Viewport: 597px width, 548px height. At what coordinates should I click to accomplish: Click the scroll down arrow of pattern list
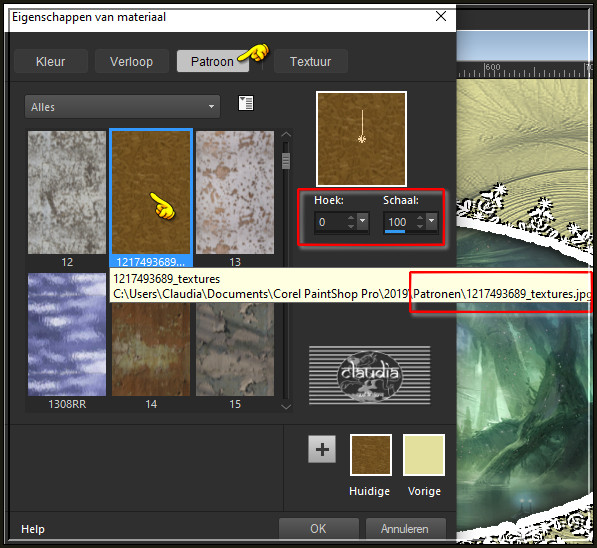[286, 407]
